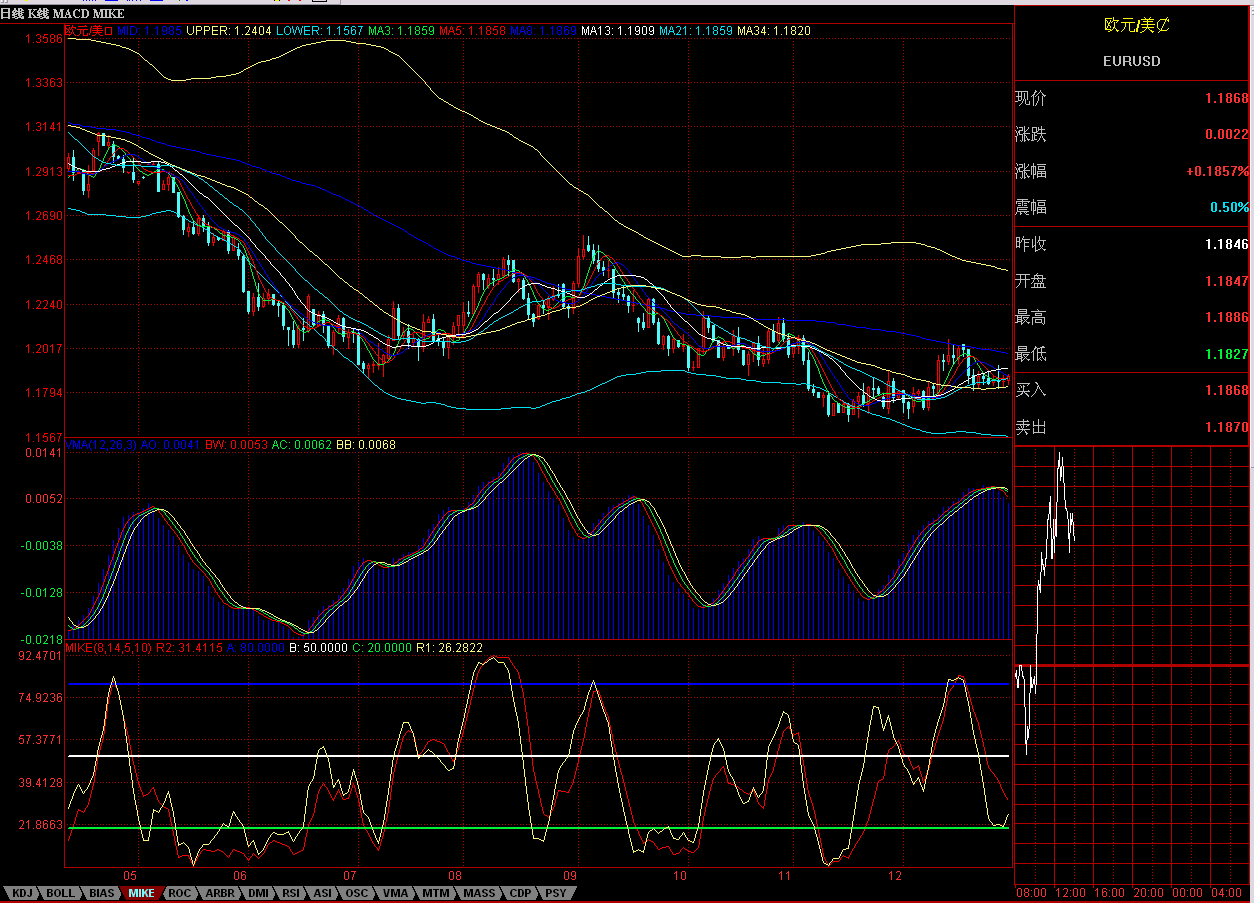Open the ROC indicator tab

(x=180, y=893)
